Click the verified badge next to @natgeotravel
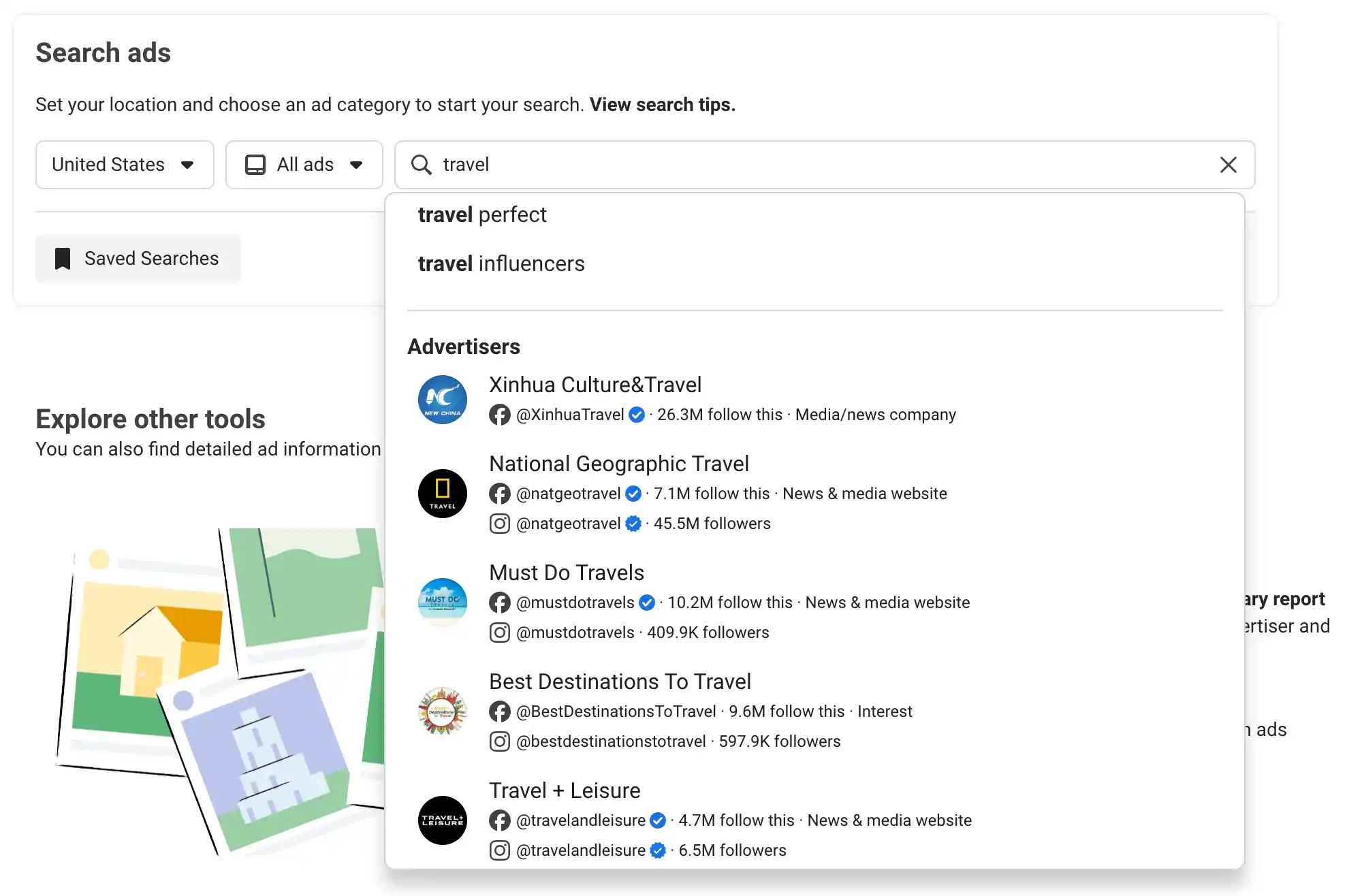Screen dimensions: 1362x896 point(632,494)
